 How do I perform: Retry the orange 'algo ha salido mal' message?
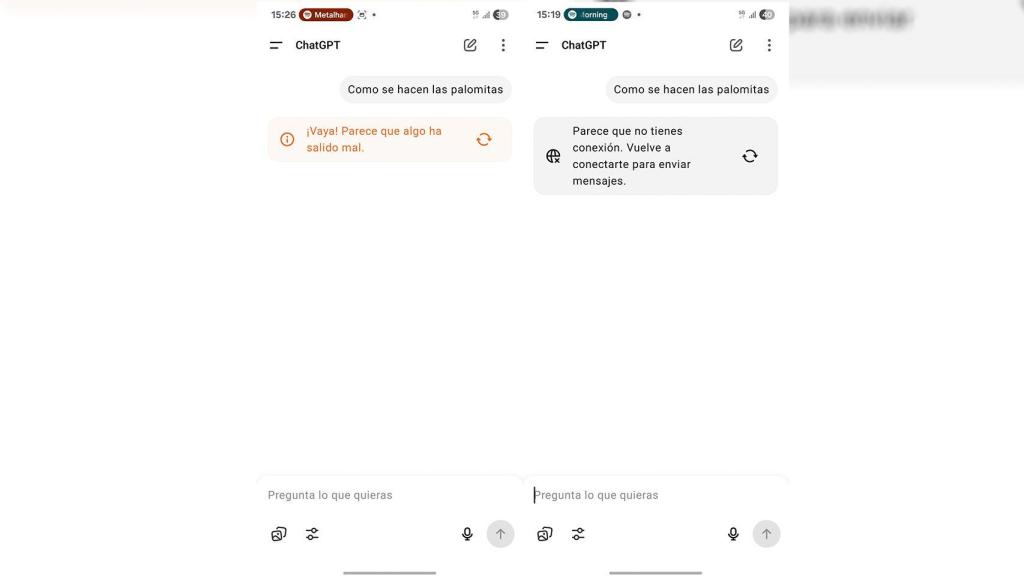pyautogui.click(x=484, y=139)
